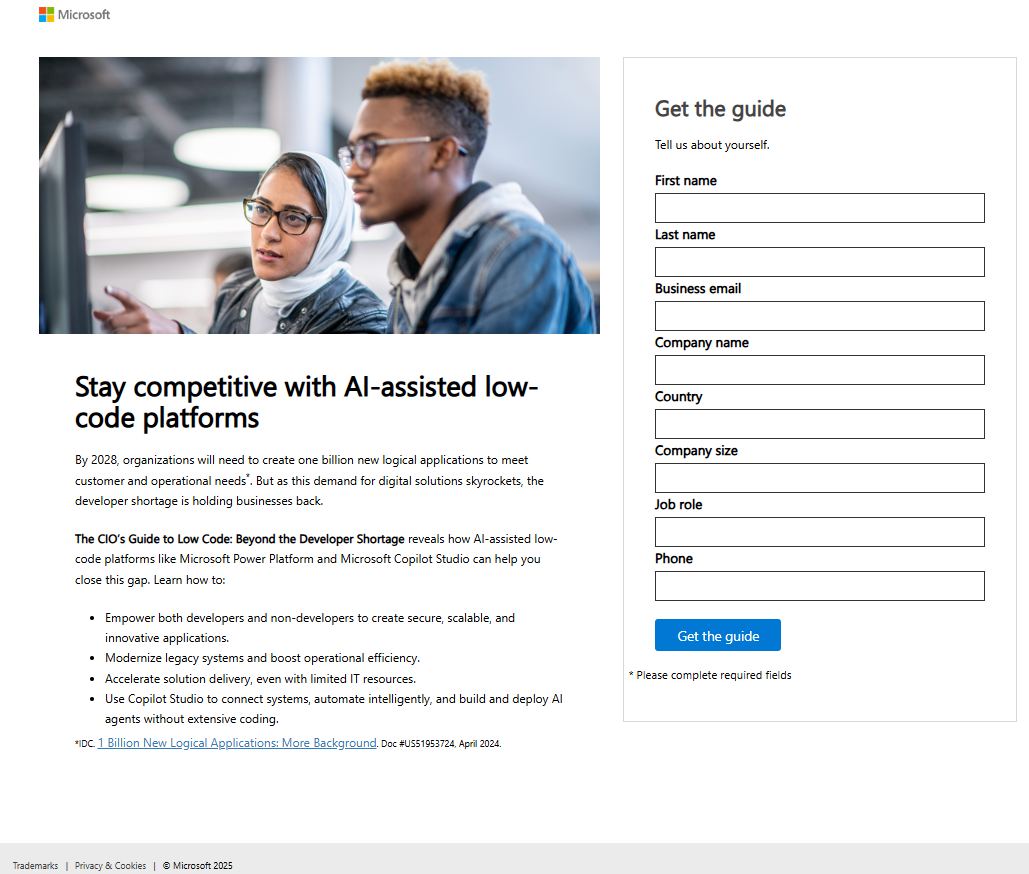Focus the First name input field
Screen dimensions: 1029x874
click(819, 208)
